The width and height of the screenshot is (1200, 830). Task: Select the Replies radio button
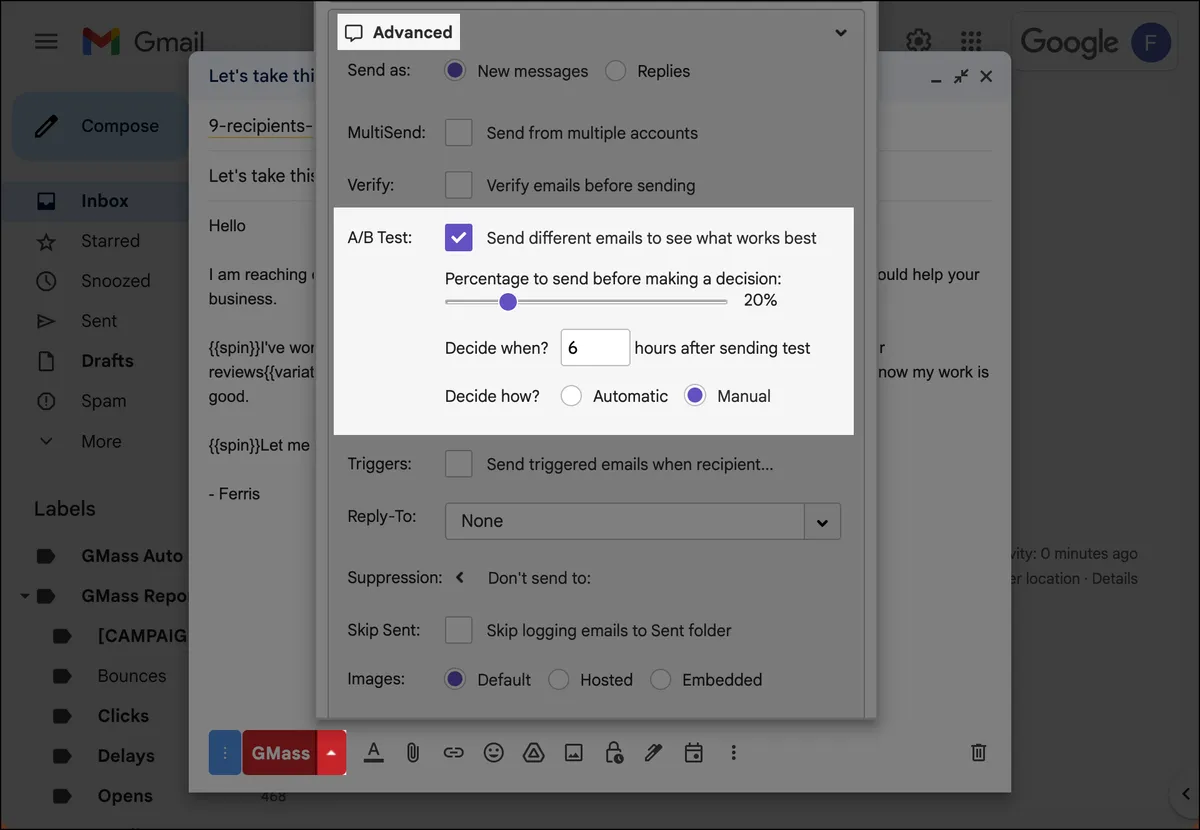click(616, 71)
